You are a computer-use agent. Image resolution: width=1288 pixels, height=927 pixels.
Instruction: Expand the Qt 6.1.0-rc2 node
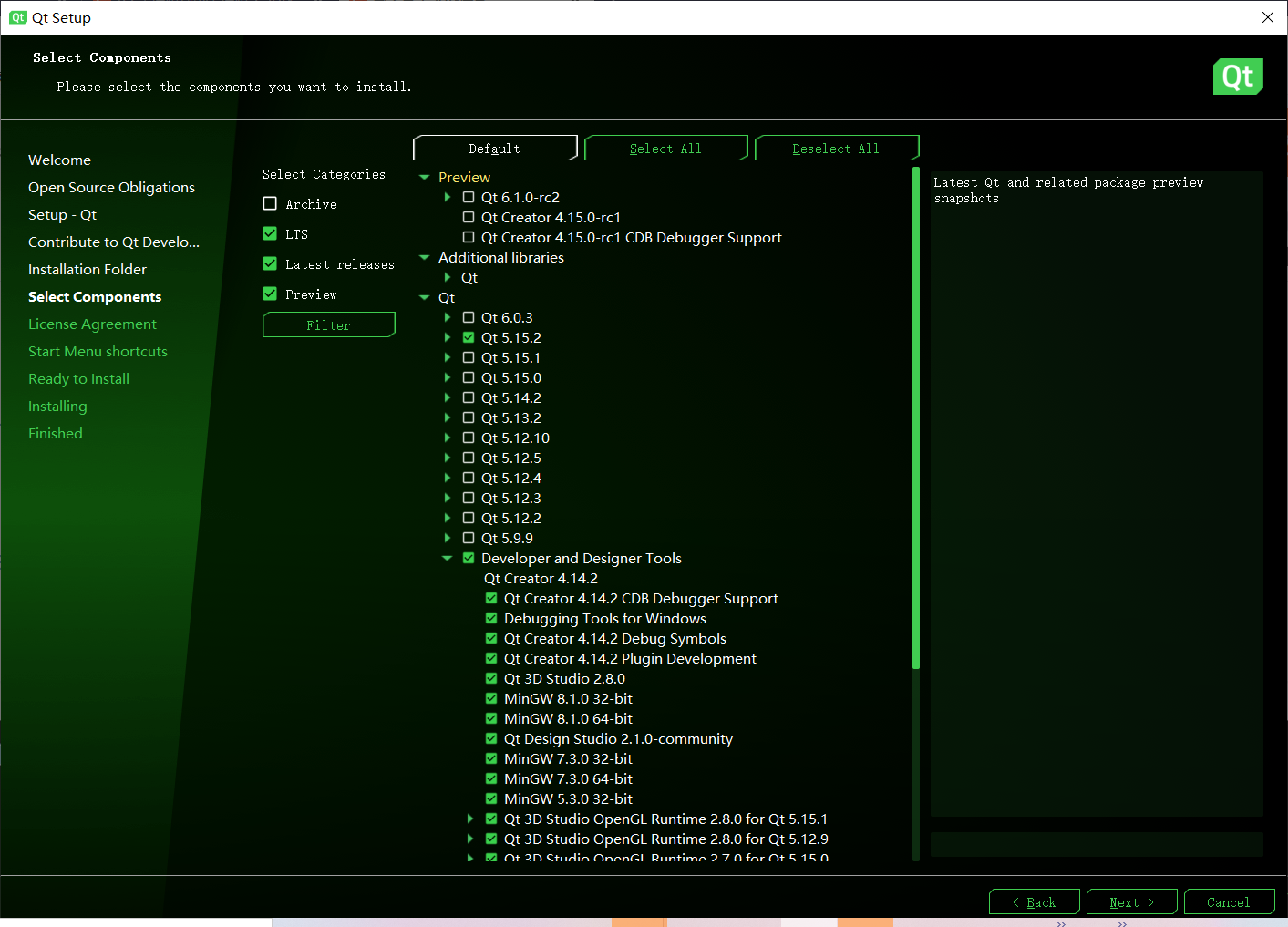(x=447, y=197)
